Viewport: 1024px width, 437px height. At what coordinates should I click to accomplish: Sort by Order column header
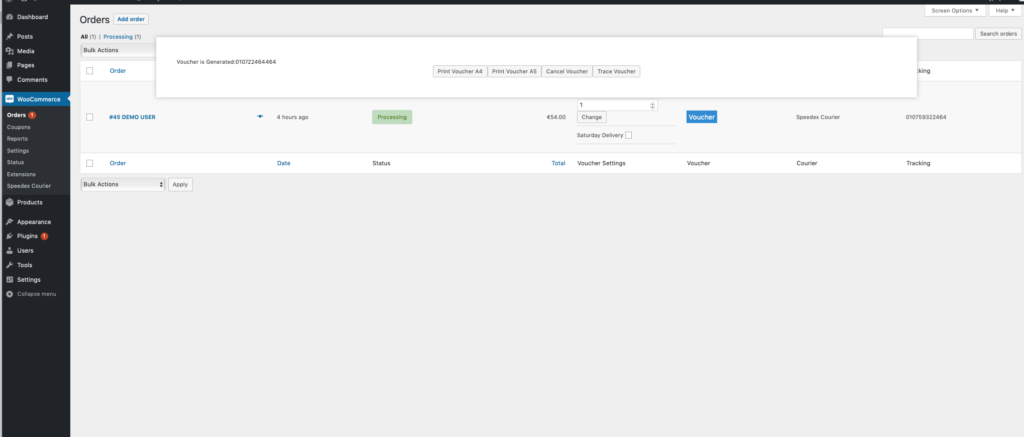[118, 71]
